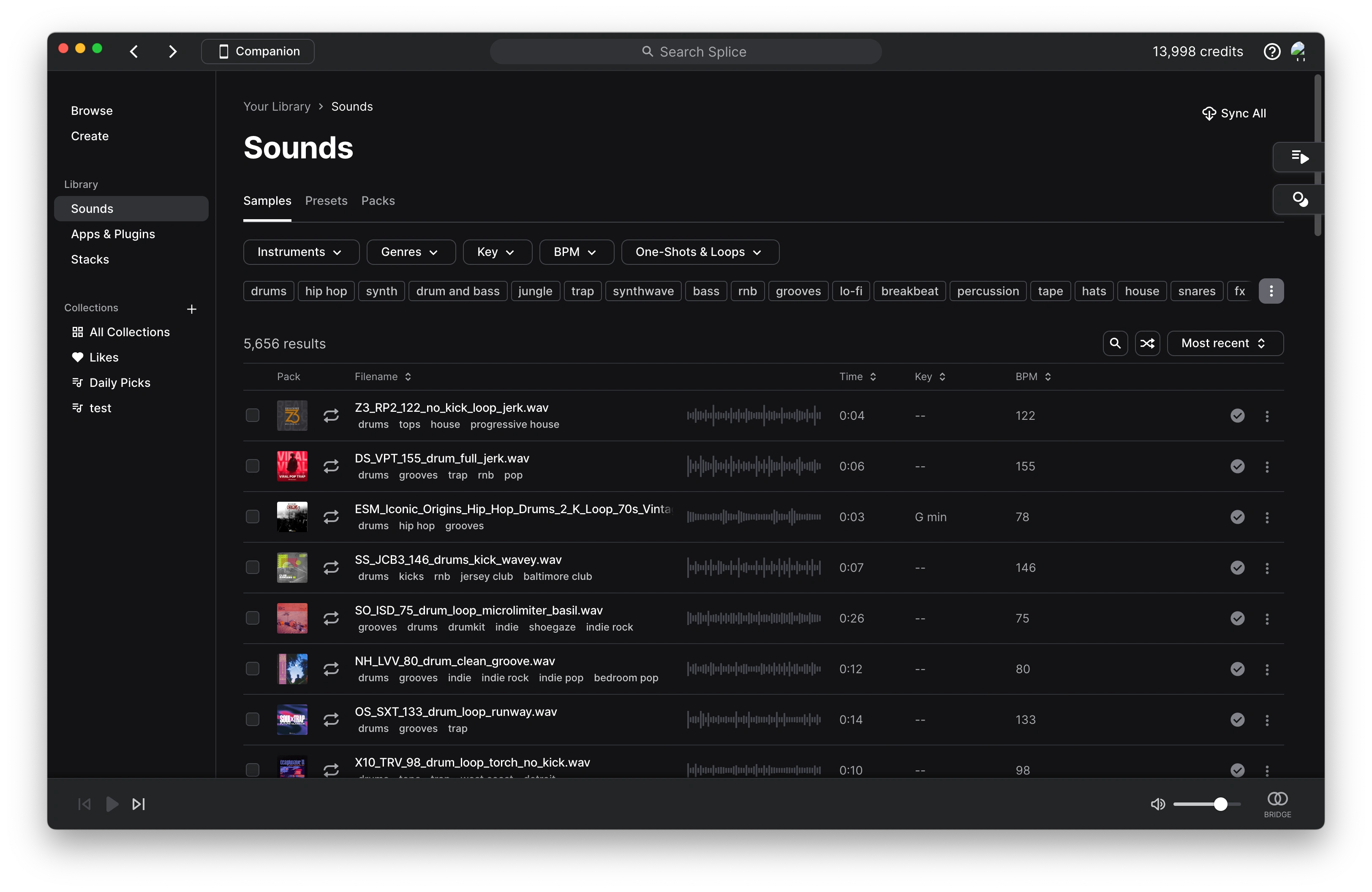This screenshot has height=892, width=1372.
Task: Select the ESM_Iconic_Origins hip hop loop checkbox
Action: pos(252,516)
